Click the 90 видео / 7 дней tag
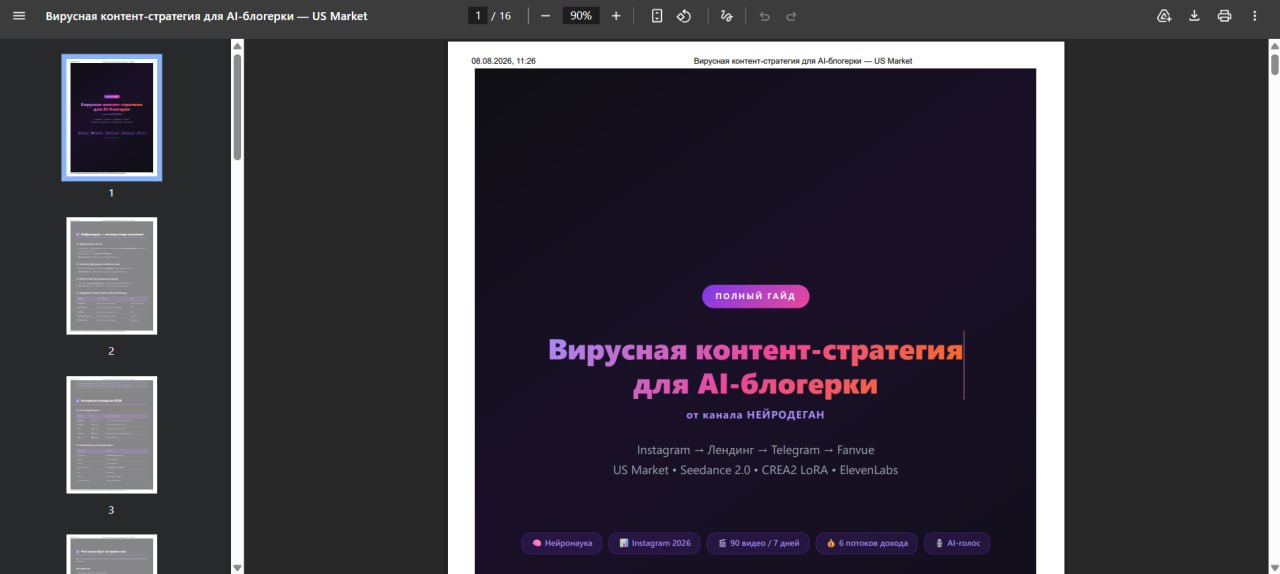 pyautogui.click(x=758, y=543)
